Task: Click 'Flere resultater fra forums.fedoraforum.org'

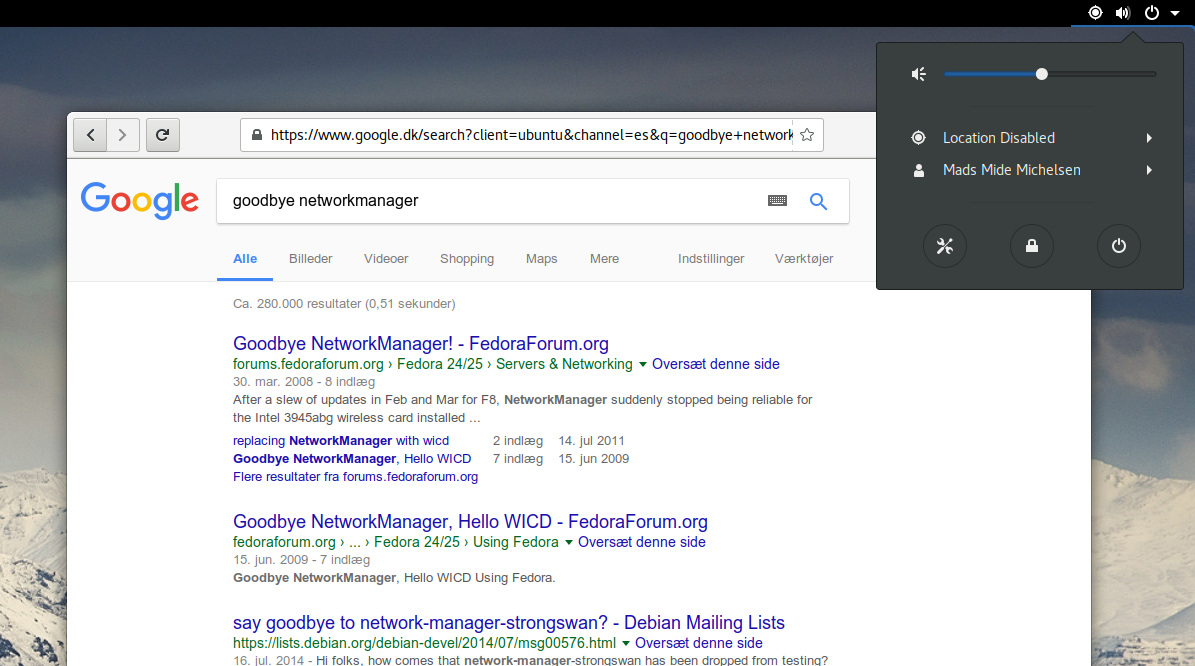Action: [x=355, y=477]
